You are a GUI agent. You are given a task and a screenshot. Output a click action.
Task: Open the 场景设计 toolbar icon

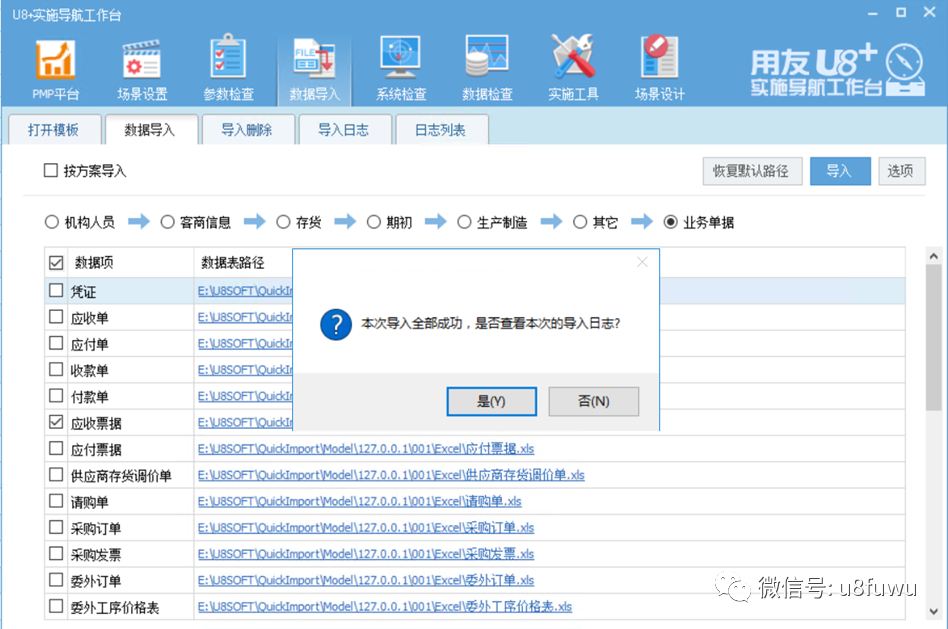659,69
